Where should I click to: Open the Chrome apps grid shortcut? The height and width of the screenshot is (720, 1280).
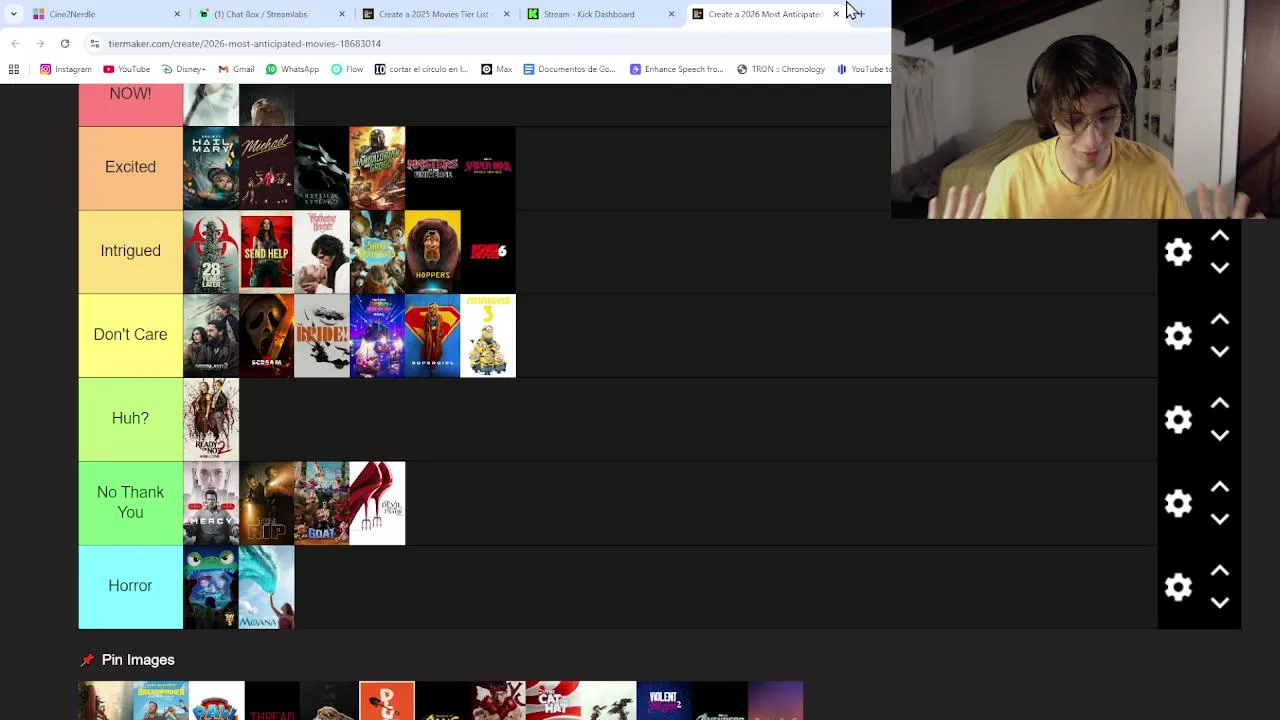(x=14, y=69)
